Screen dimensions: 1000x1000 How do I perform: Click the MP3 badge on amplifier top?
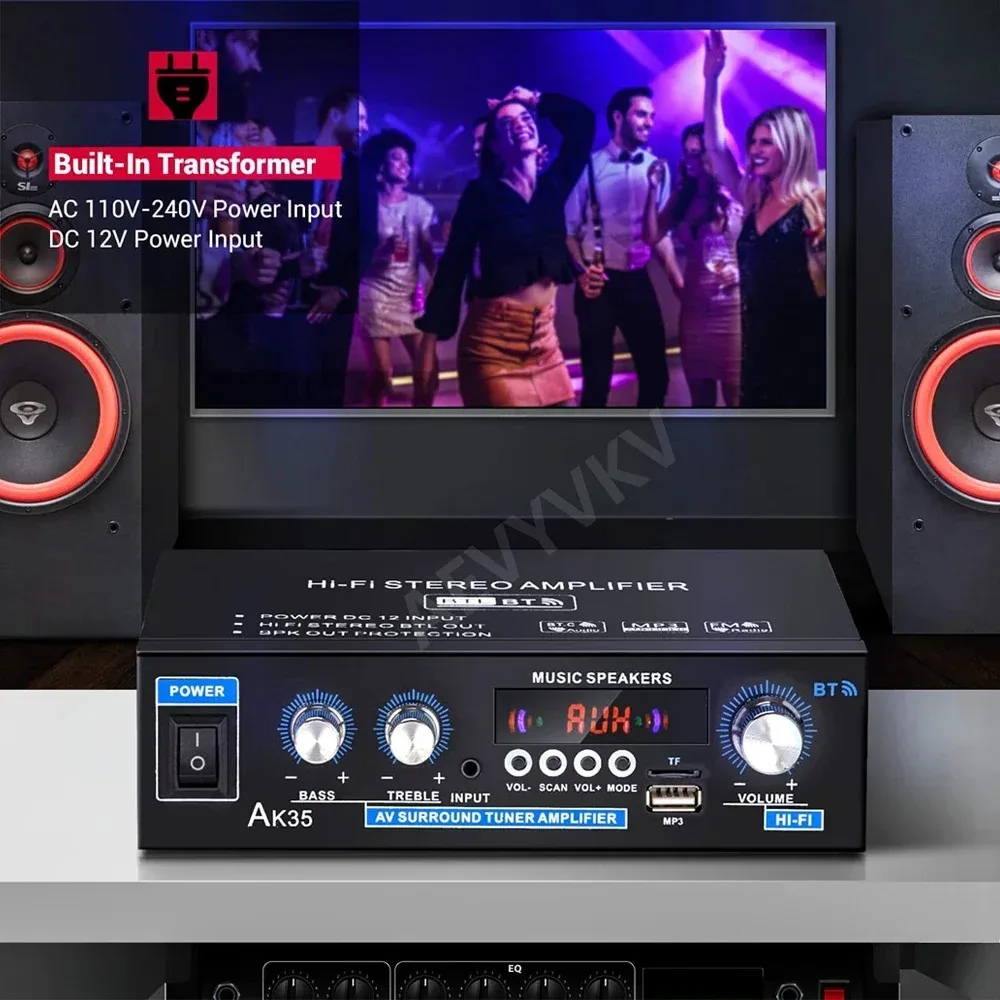tap(655, 627)
